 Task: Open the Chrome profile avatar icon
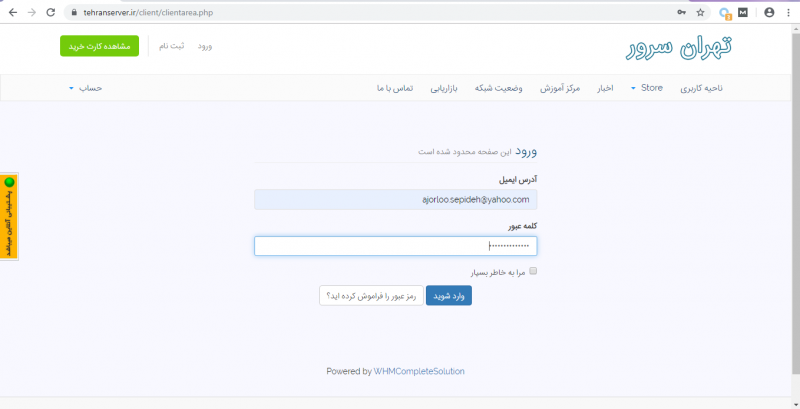click(769, 13)
